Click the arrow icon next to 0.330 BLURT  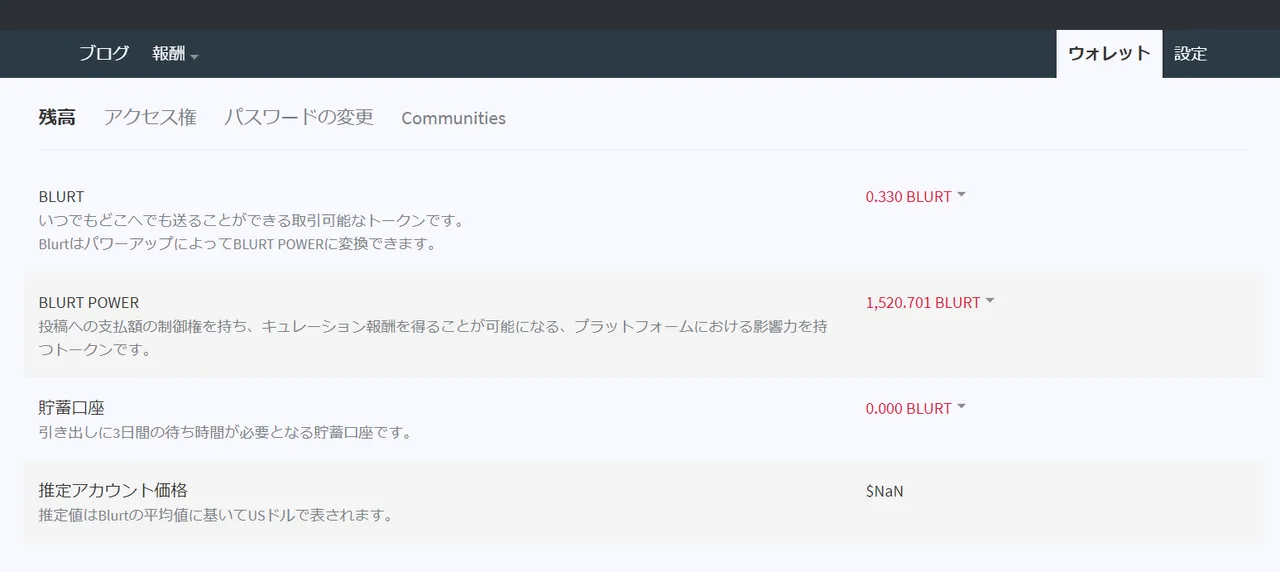(x=961, y=195)
